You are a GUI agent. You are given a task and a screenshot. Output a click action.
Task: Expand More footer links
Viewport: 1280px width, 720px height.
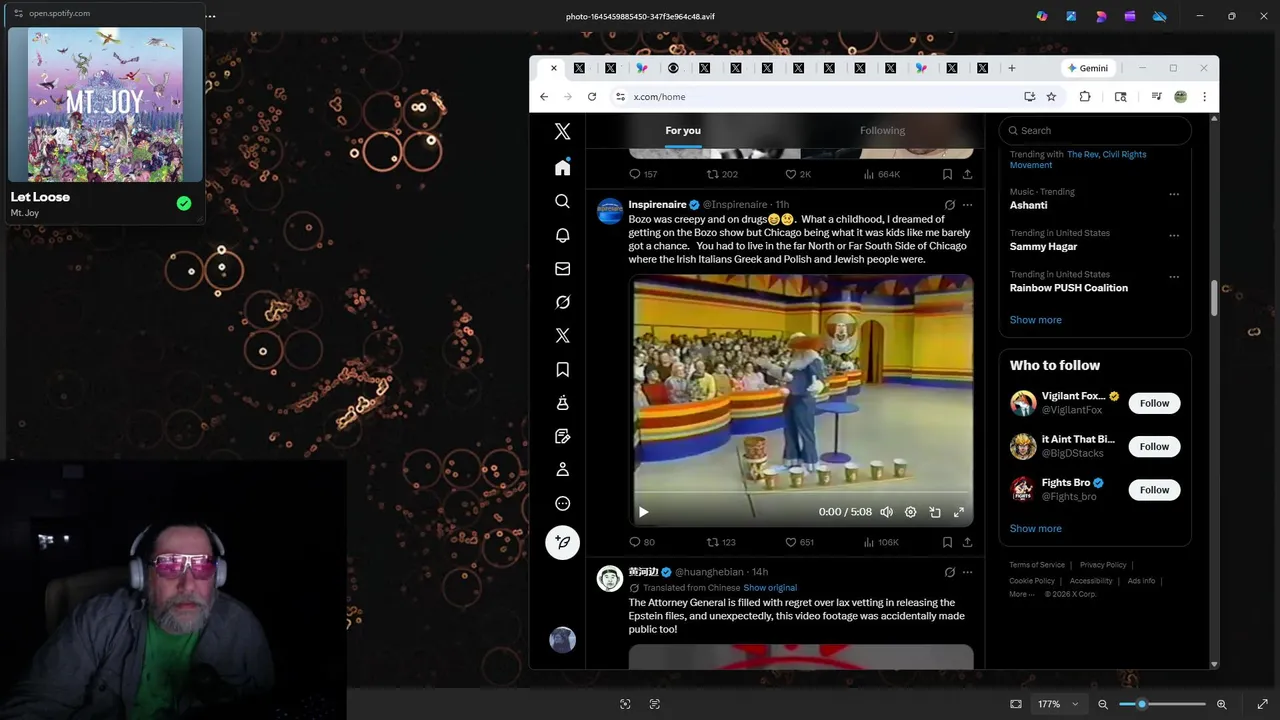pos(1021,594)
